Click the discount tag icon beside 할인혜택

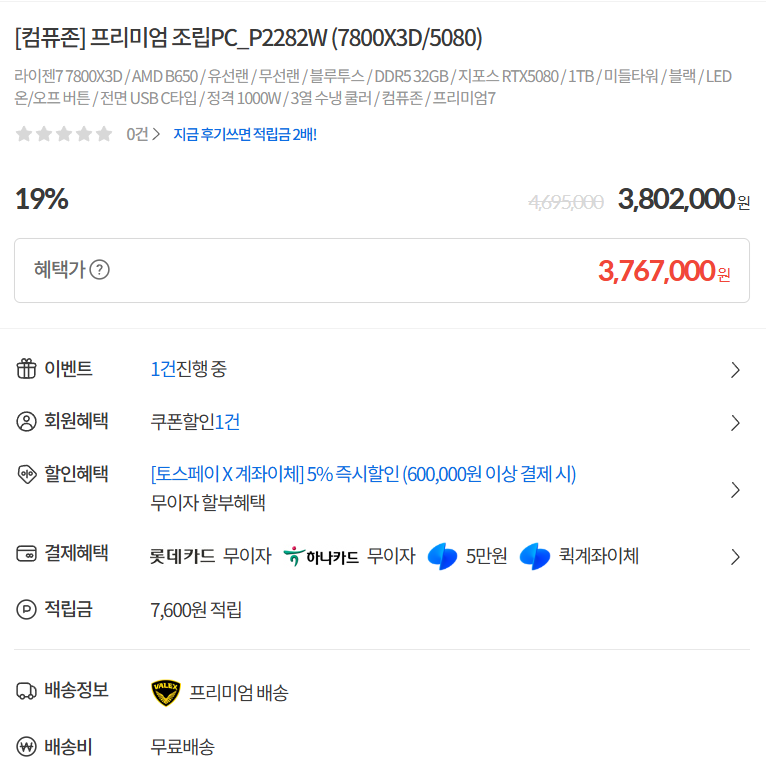(26, 474)
